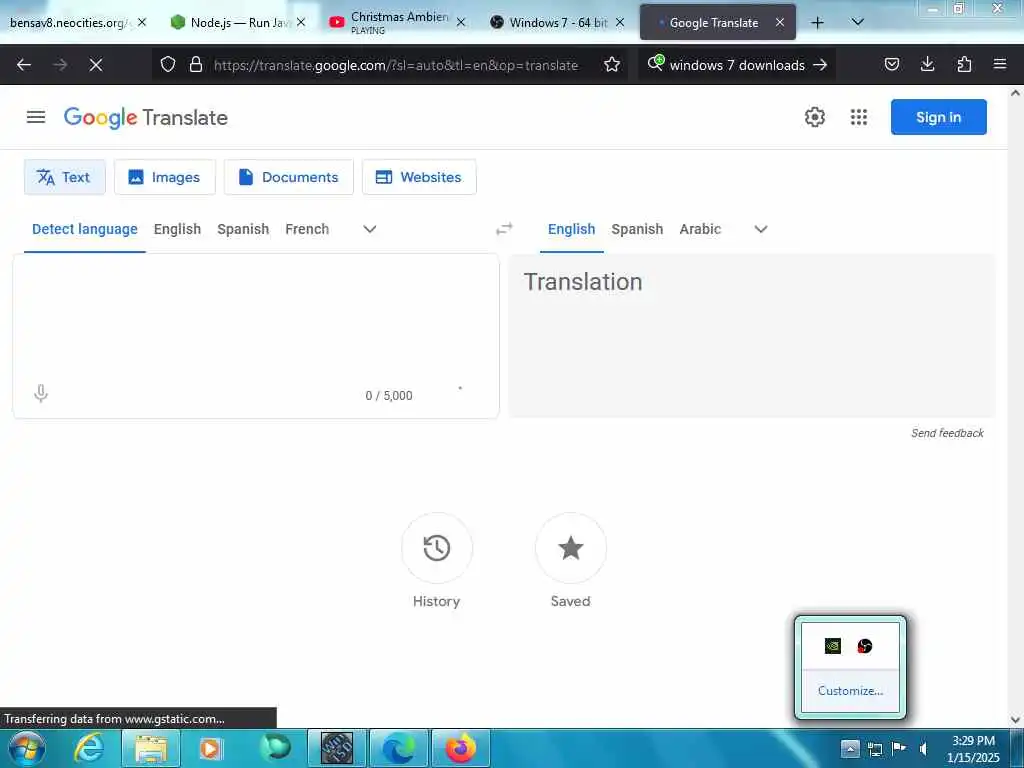Switch to Websites translation mode
The width and height of the screenshot is (1024, 768).
pyautogui.click(x=419, y=177)
